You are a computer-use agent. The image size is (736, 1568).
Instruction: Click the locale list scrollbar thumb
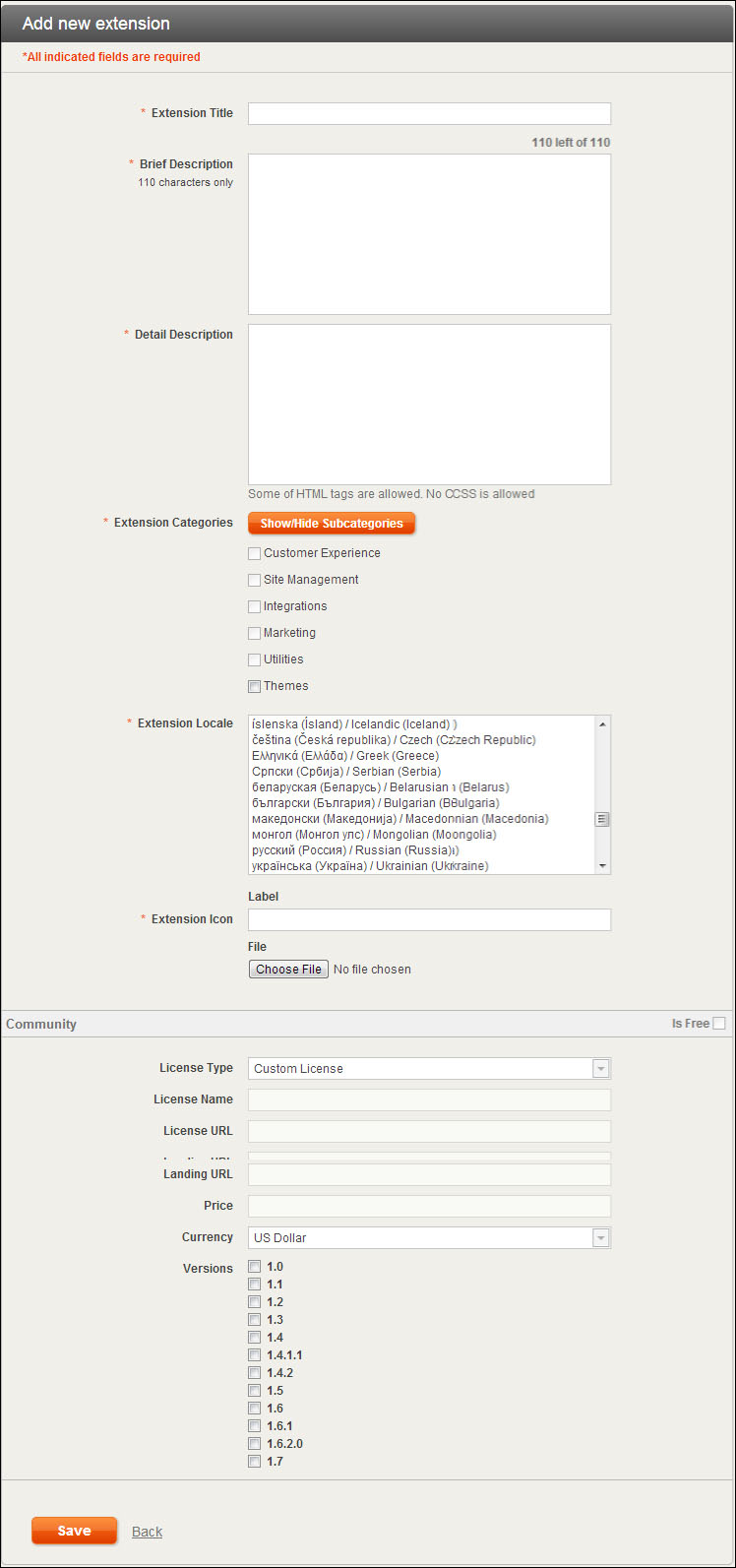point(602,819)
